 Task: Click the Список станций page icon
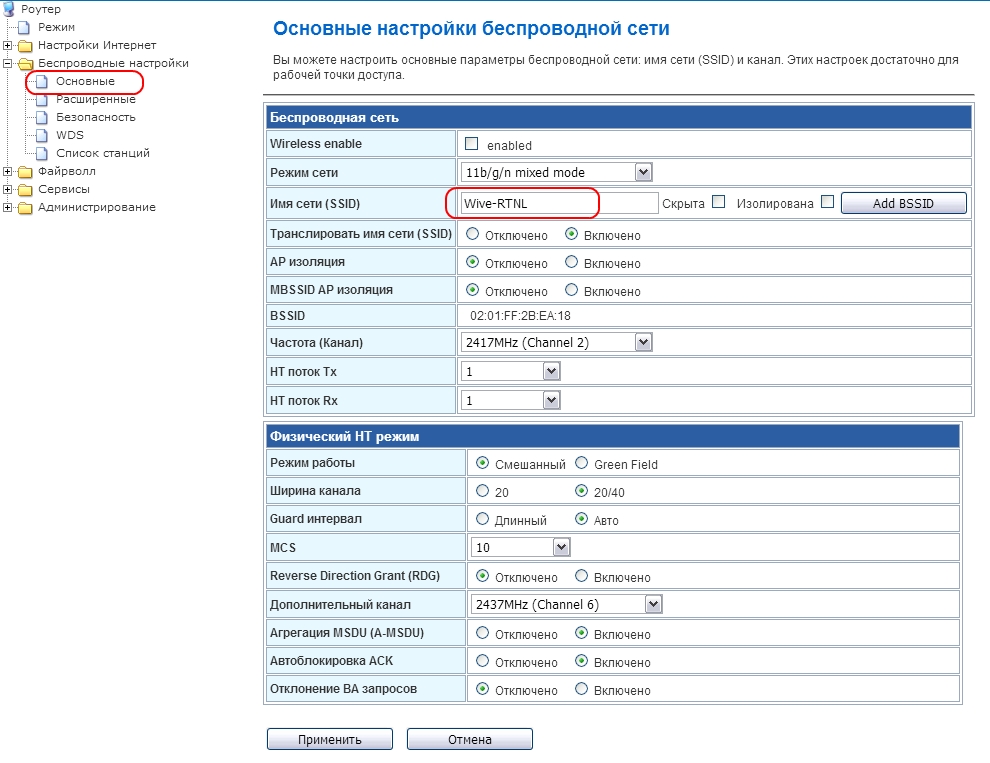click(x=42, y=153)
